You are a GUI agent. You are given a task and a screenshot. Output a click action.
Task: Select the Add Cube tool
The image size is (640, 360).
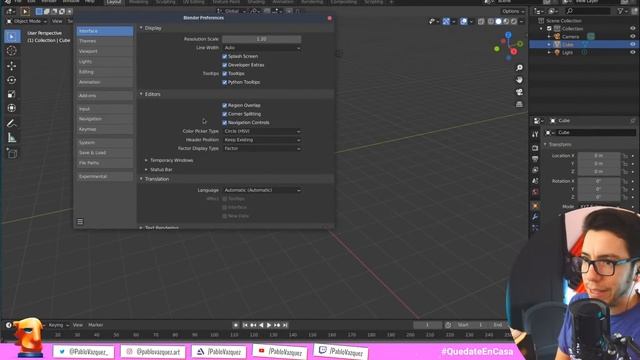pos(11,153)
